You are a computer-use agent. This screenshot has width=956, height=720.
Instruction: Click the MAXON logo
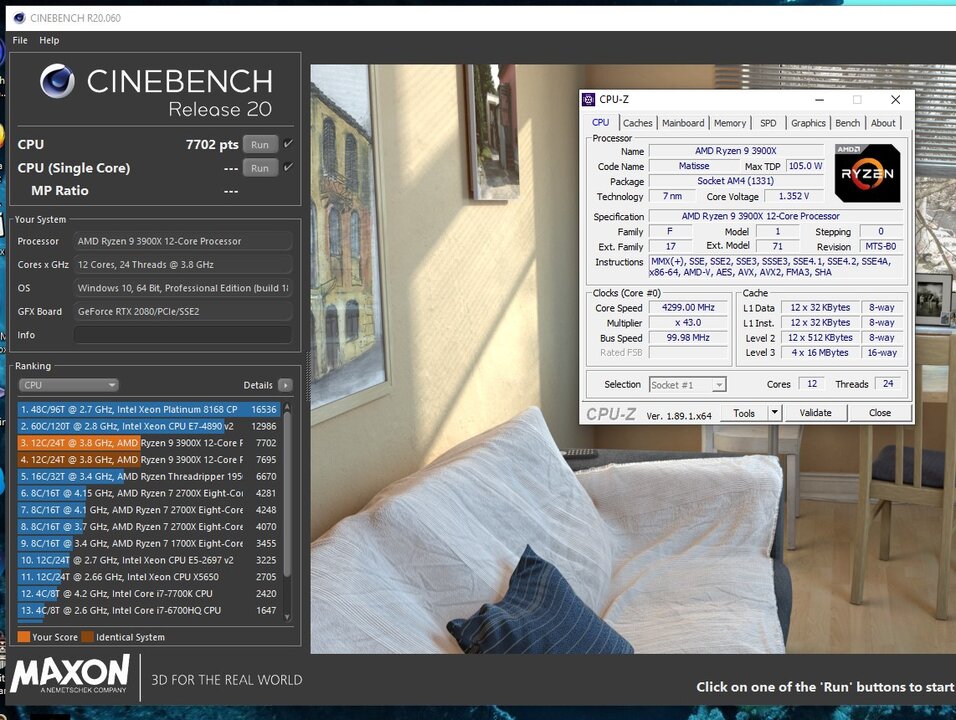click(x=70, y=674)
